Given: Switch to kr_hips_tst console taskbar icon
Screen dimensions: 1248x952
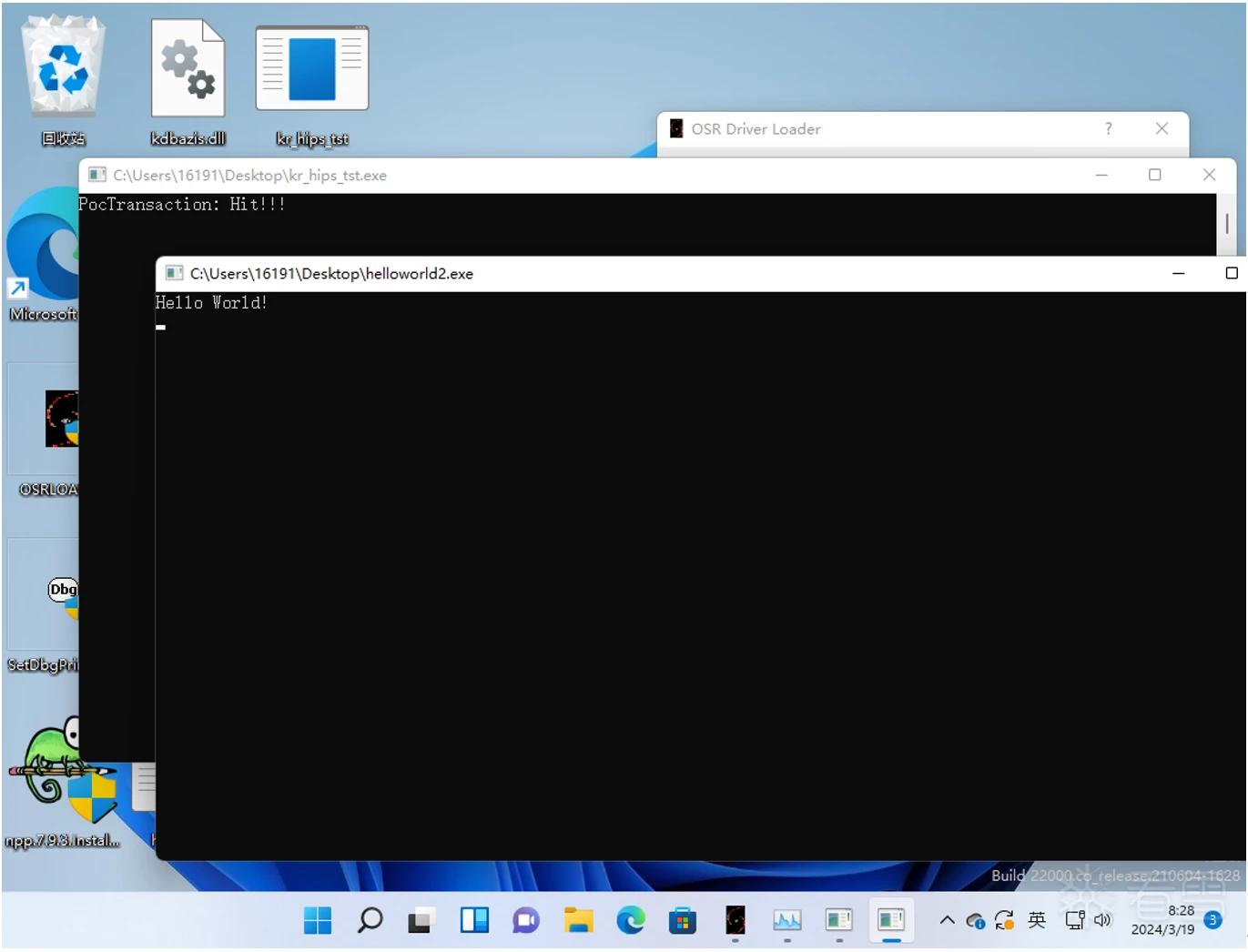Looking at the screenshot, I should [838, 921].
